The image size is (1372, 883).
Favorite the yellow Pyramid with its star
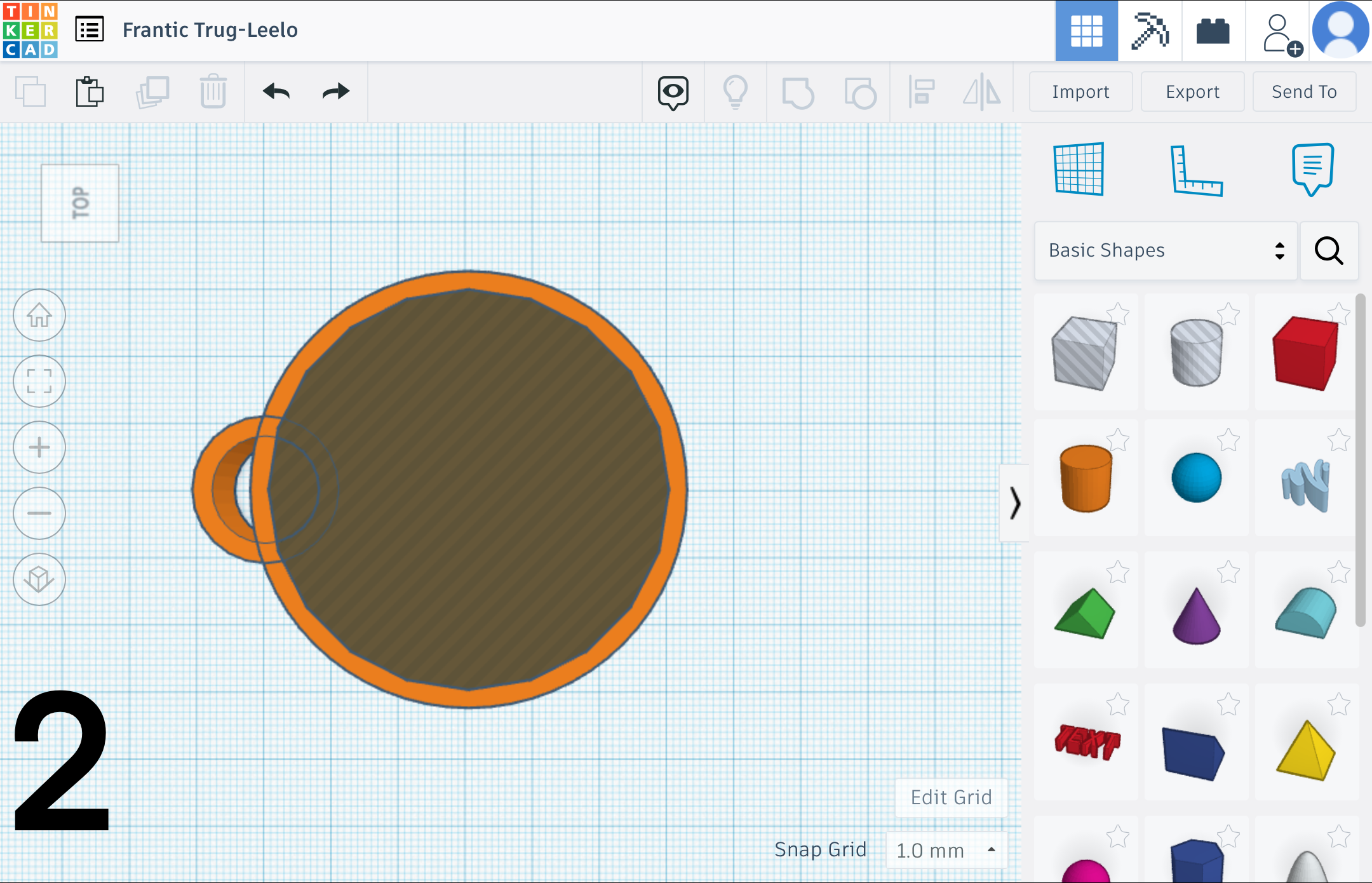1339,704
